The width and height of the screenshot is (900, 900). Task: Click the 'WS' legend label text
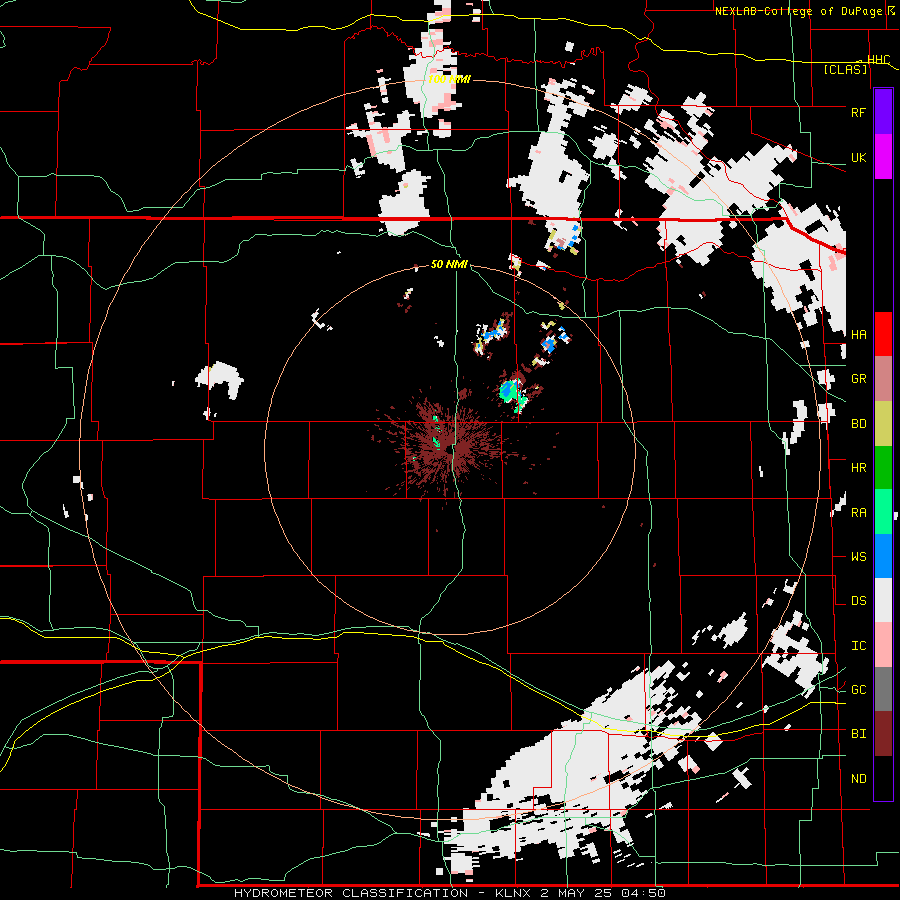click(x=858, y=556)
